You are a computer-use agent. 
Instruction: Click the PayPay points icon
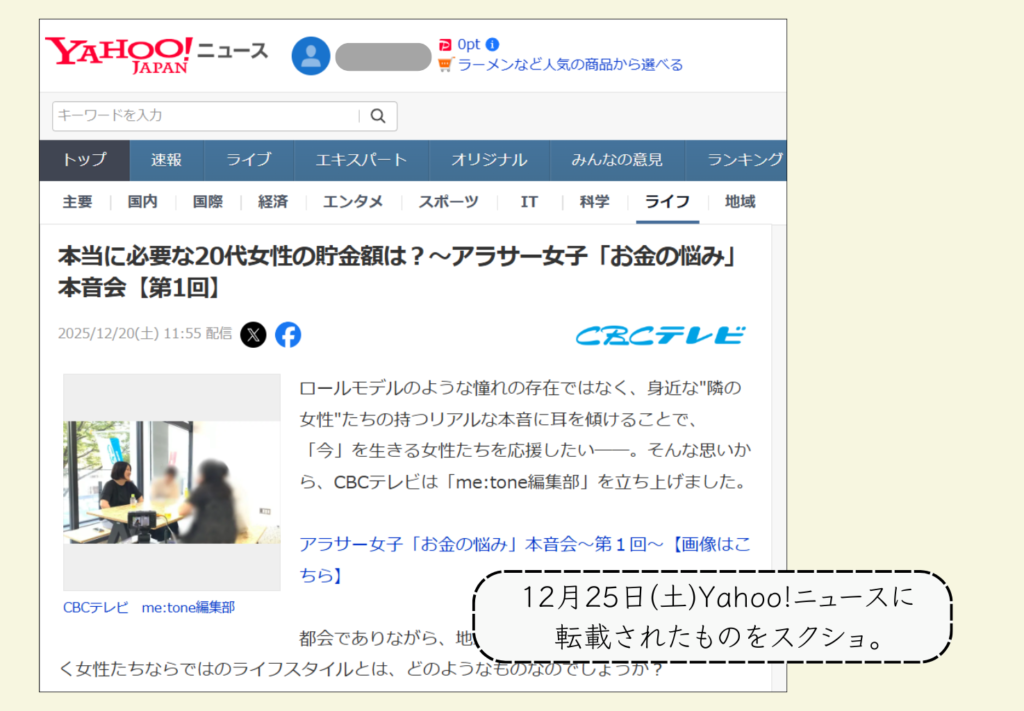pos(445,45)
